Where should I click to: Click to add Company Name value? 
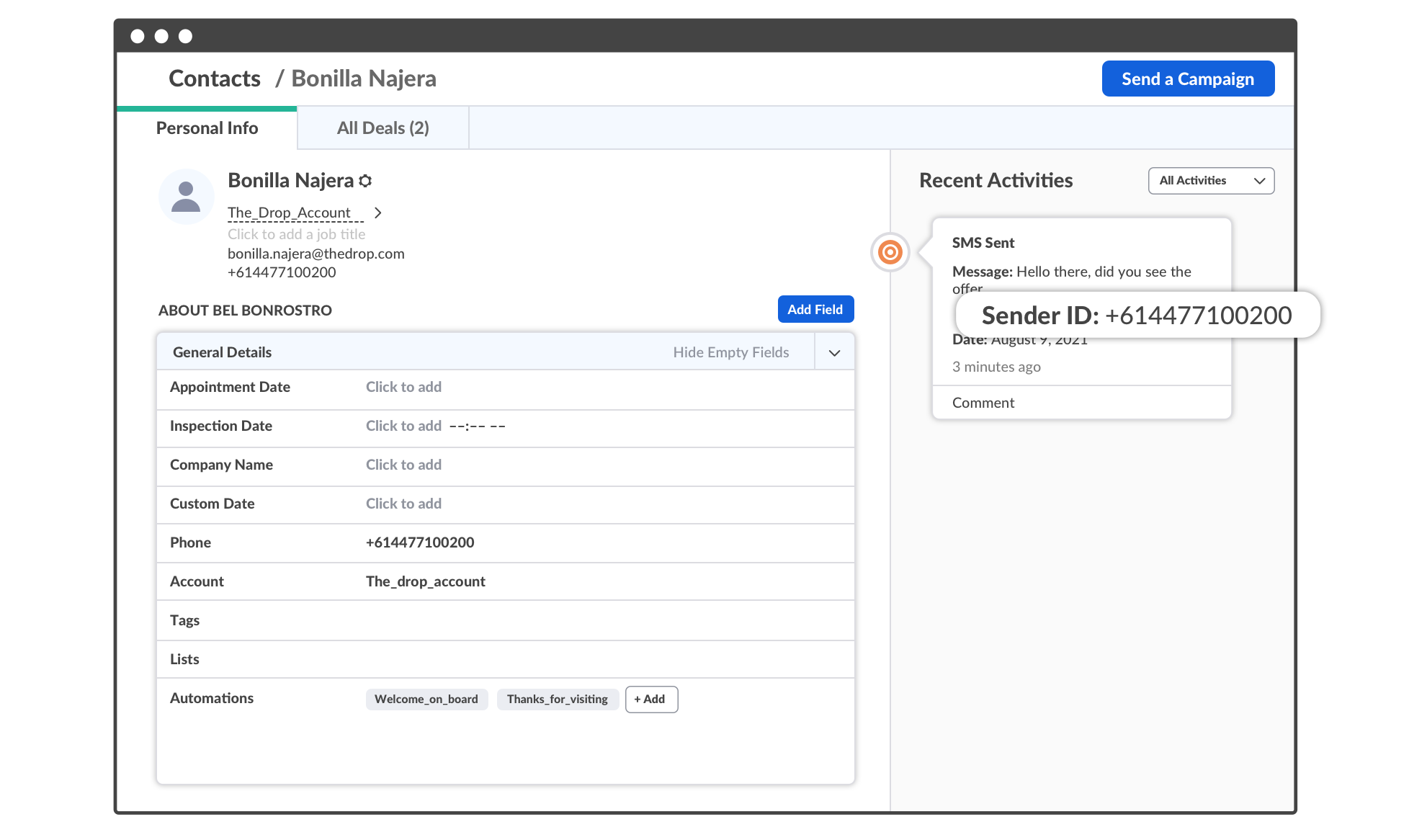click(x=403, y=465)
